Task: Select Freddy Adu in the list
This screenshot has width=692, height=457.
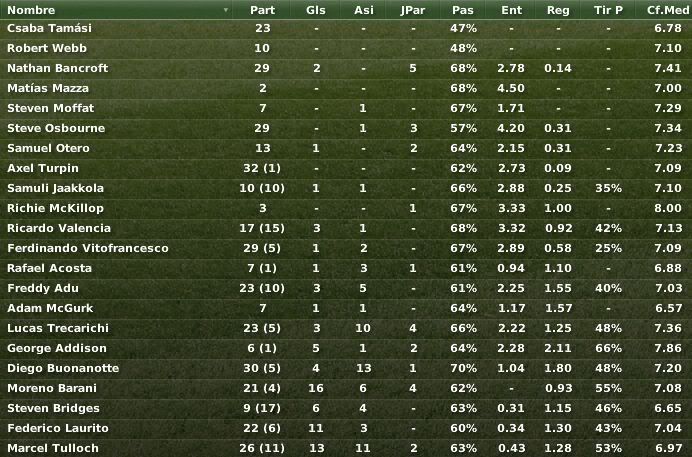Action: pyautogui.click(x=346, y=288)
